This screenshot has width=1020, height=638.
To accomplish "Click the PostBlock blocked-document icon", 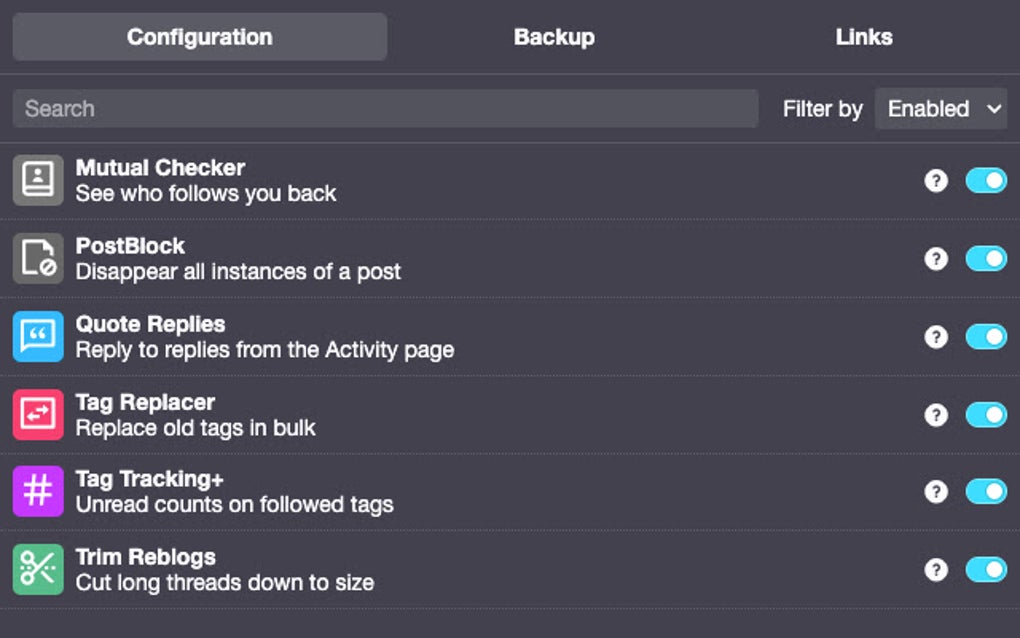I will [37, 257].
